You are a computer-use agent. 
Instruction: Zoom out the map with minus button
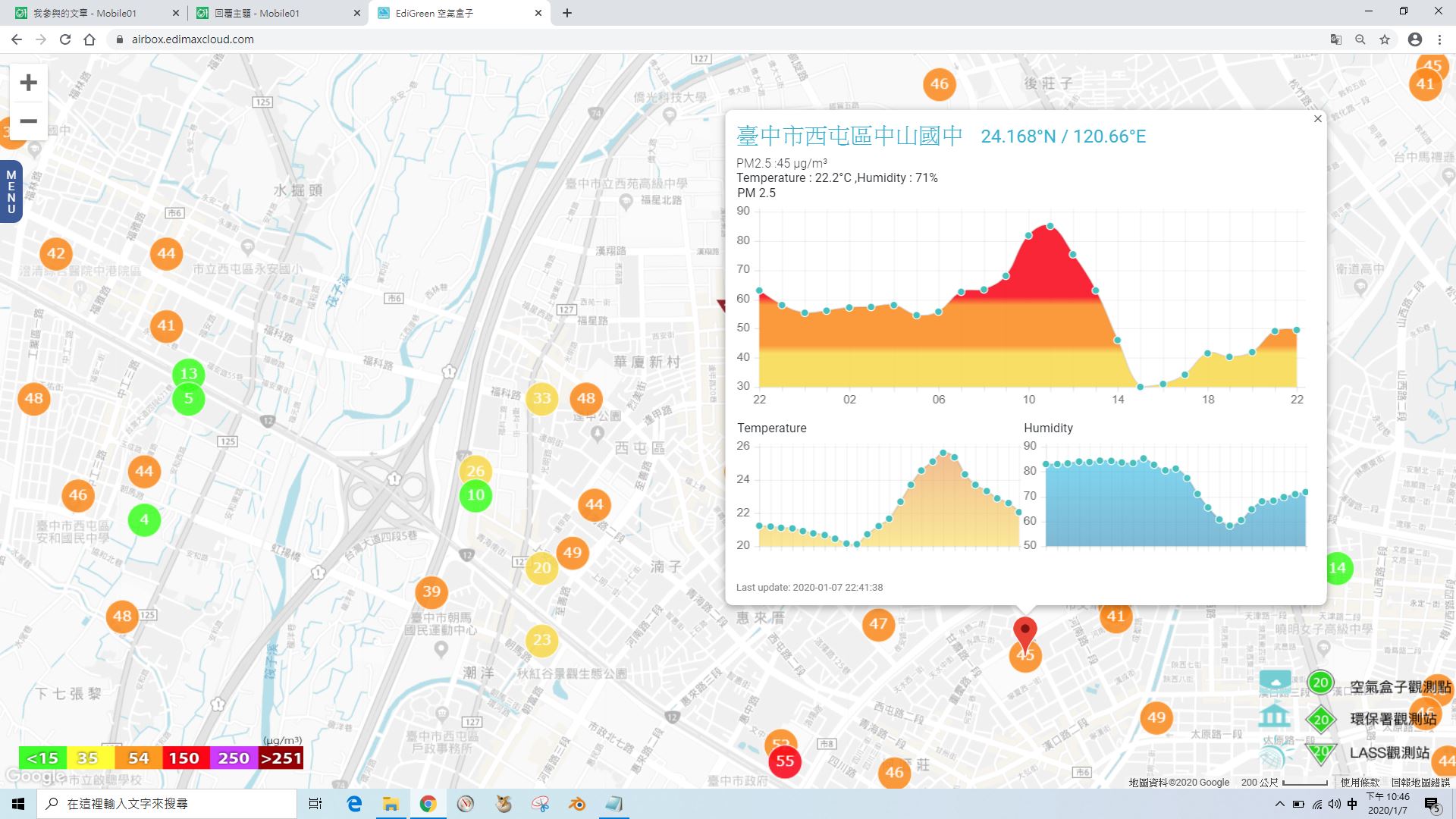(x=28, y=121)
